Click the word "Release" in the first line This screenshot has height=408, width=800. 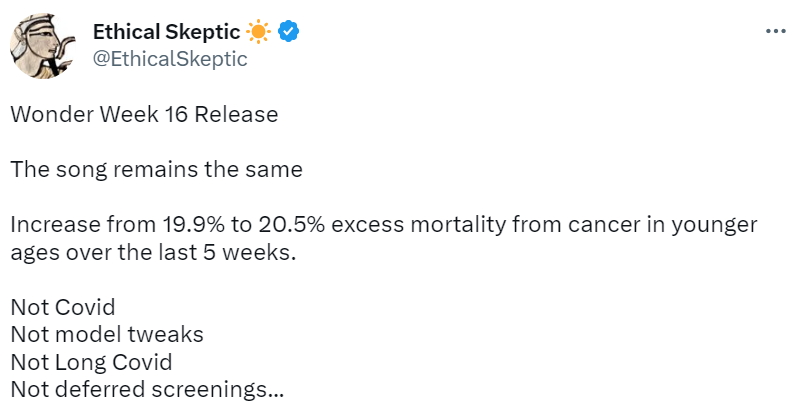pyautogui.click(x=236, y=114)
